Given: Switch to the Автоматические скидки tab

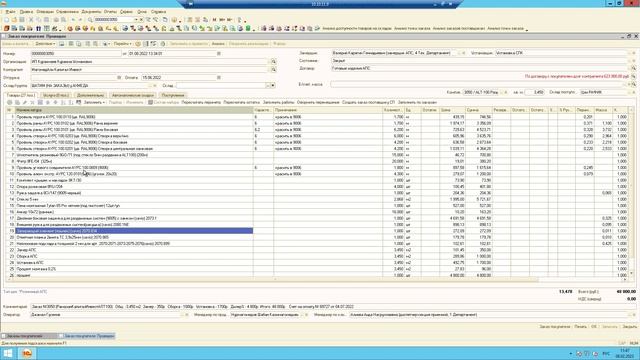Looking at the screenshot, I should [x=133, y=95].
